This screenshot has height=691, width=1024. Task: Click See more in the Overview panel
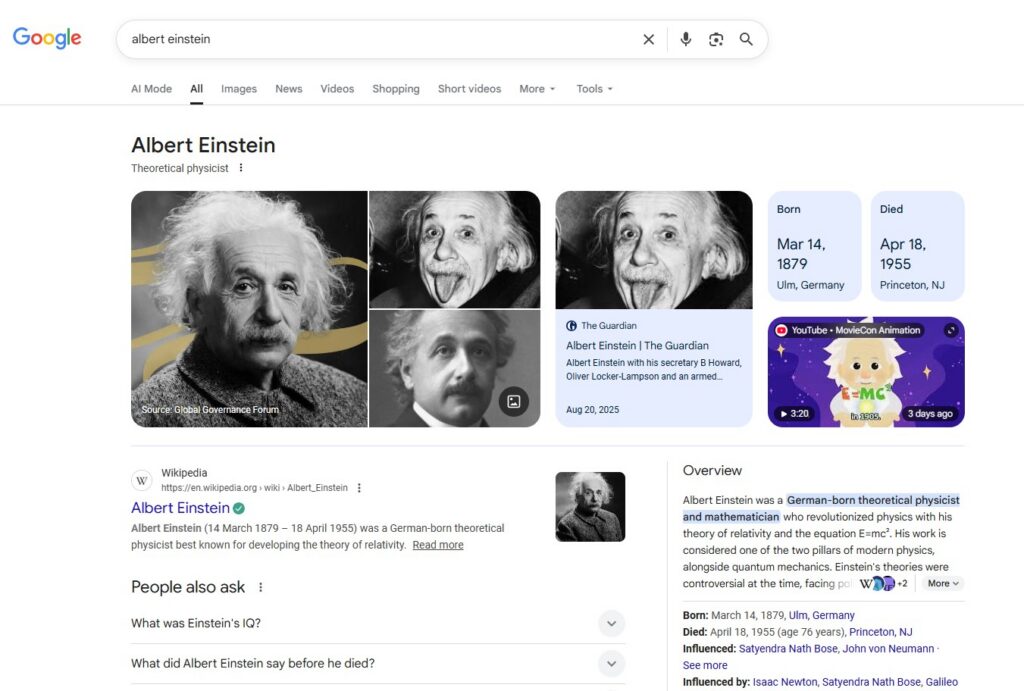coord(705,665)
